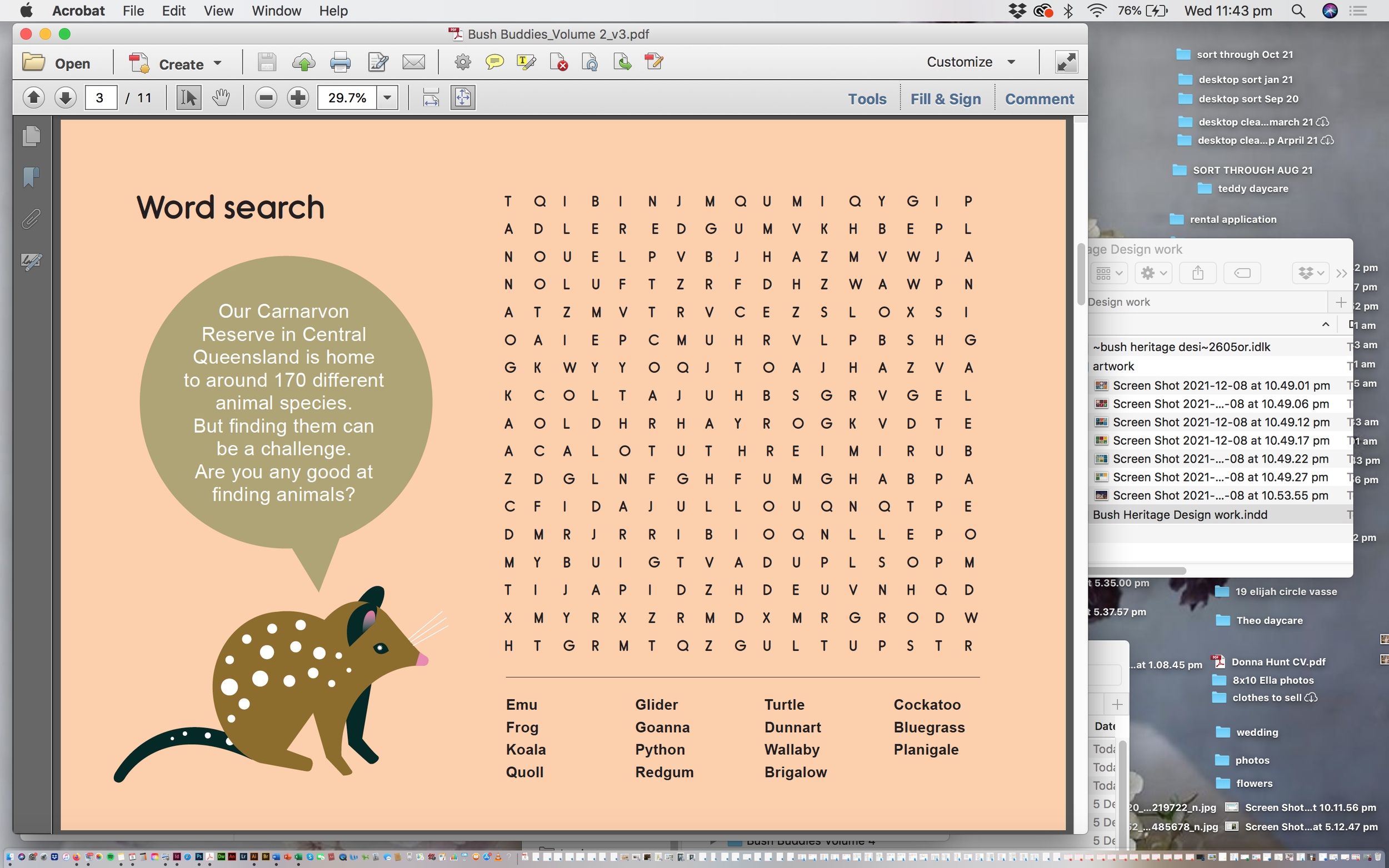Click the Print icon in toolbar

click(x=340, y=62)
